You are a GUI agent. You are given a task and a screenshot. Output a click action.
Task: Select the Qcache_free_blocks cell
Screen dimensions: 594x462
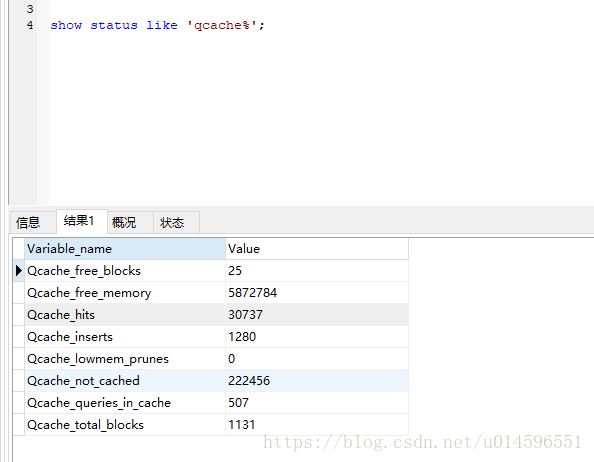coord(125,271)
